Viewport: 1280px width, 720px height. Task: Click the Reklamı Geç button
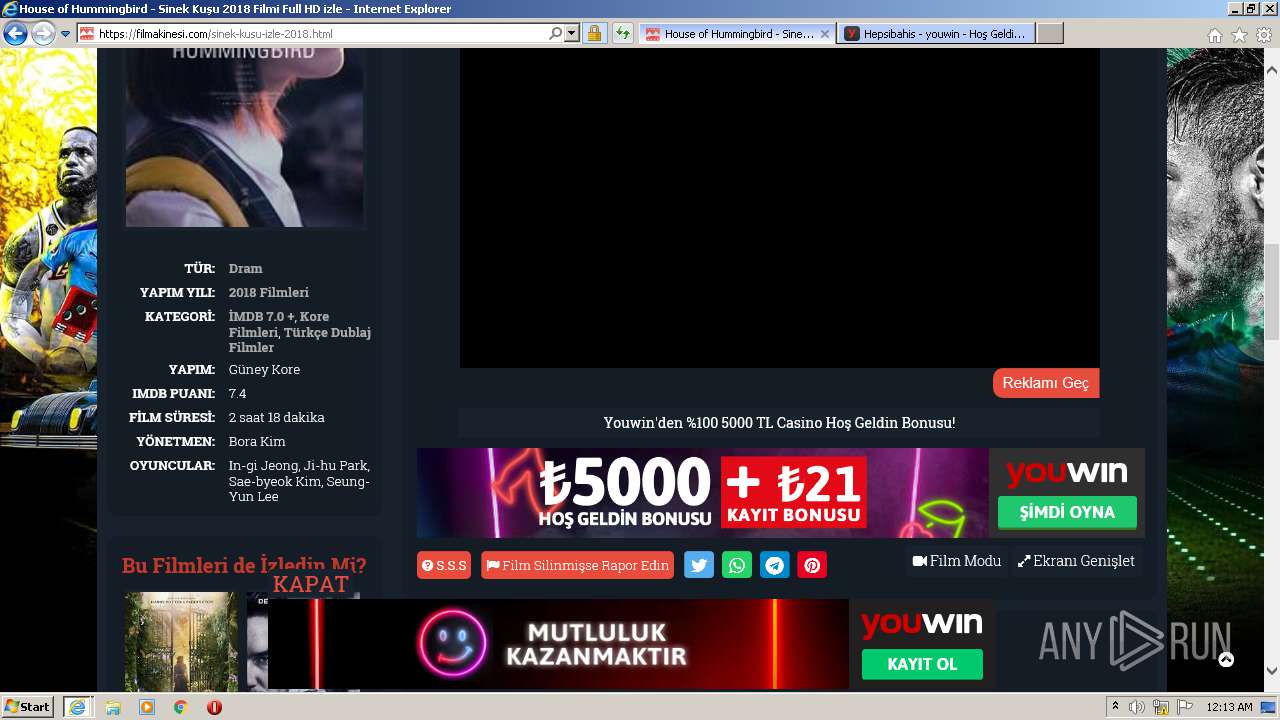[x=1045, y=383]
